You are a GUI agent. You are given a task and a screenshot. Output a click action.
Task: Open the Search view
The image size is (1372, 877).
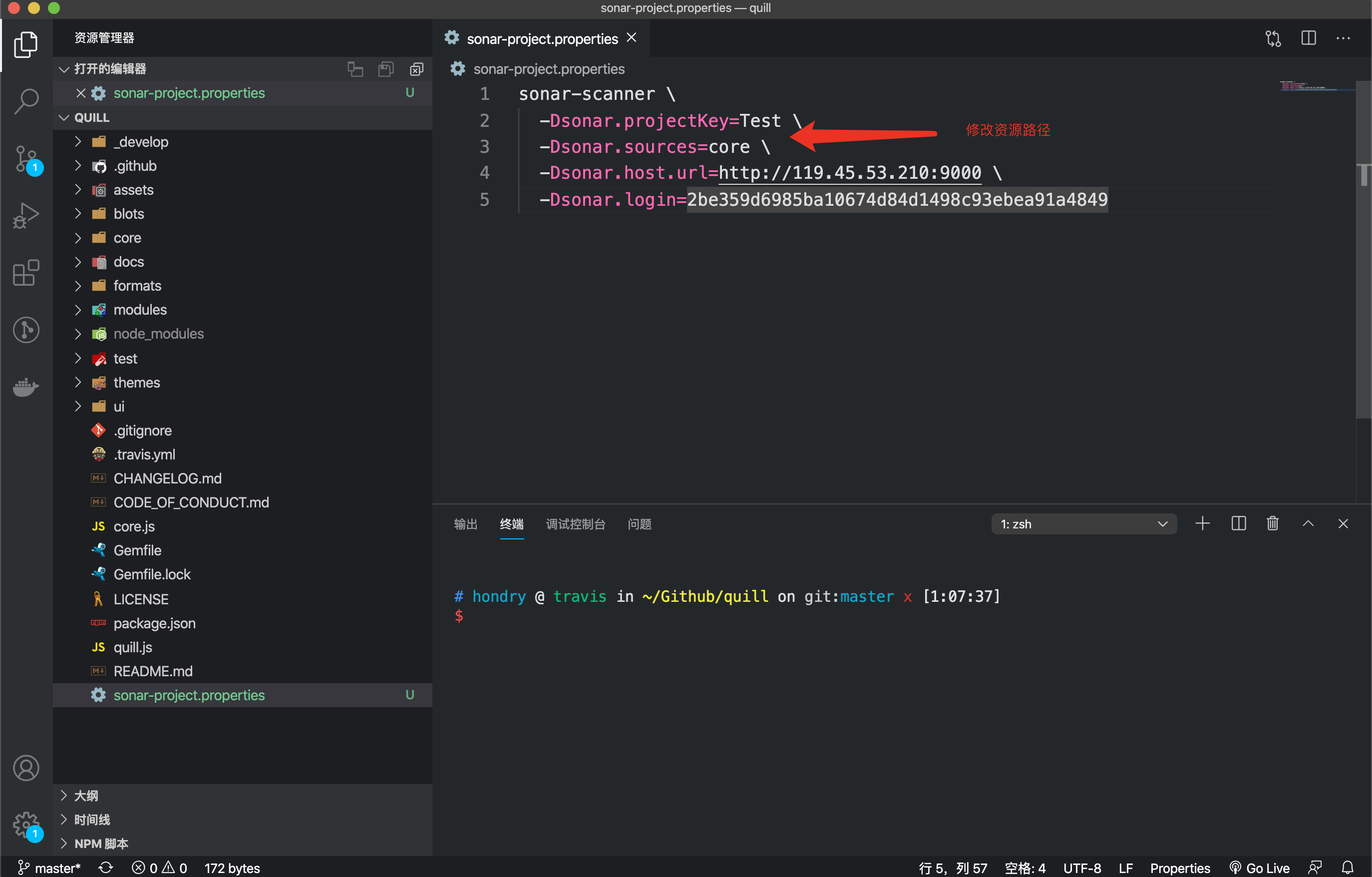25,101
